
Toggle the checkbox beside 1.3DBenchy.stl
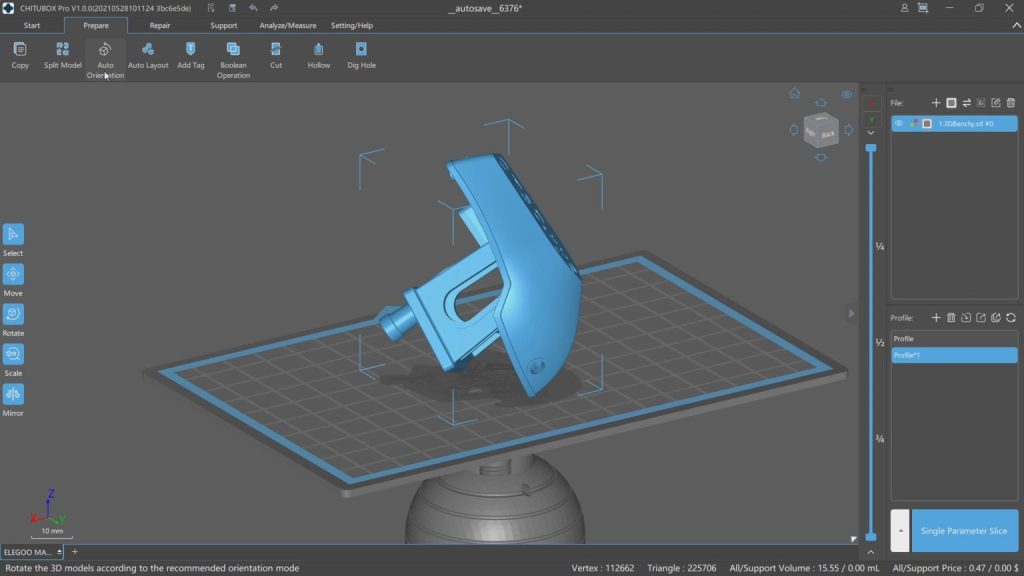coord(927,124)
